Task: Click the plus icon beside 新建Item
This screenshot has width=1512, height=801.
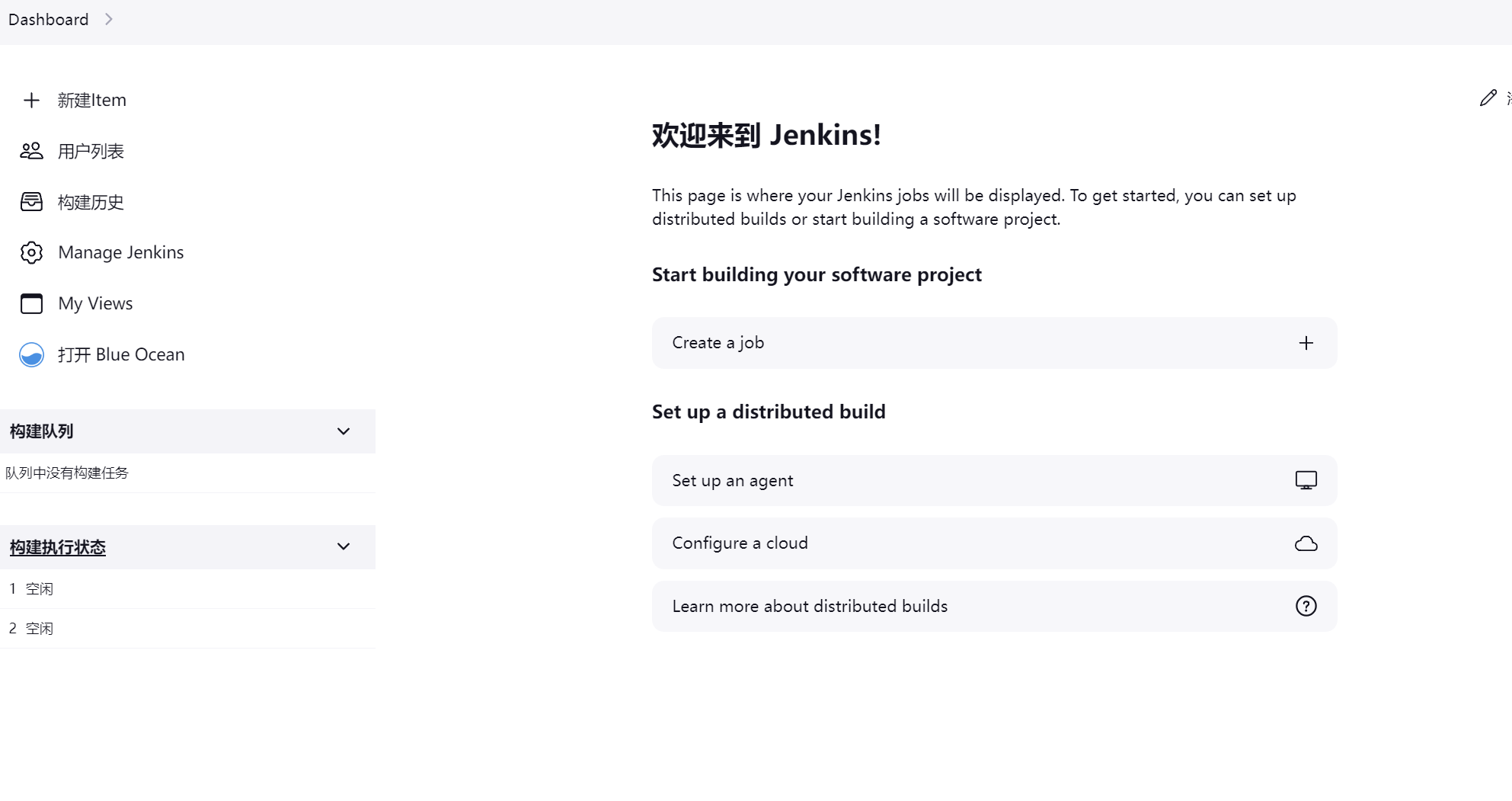Action: [31, 100]
